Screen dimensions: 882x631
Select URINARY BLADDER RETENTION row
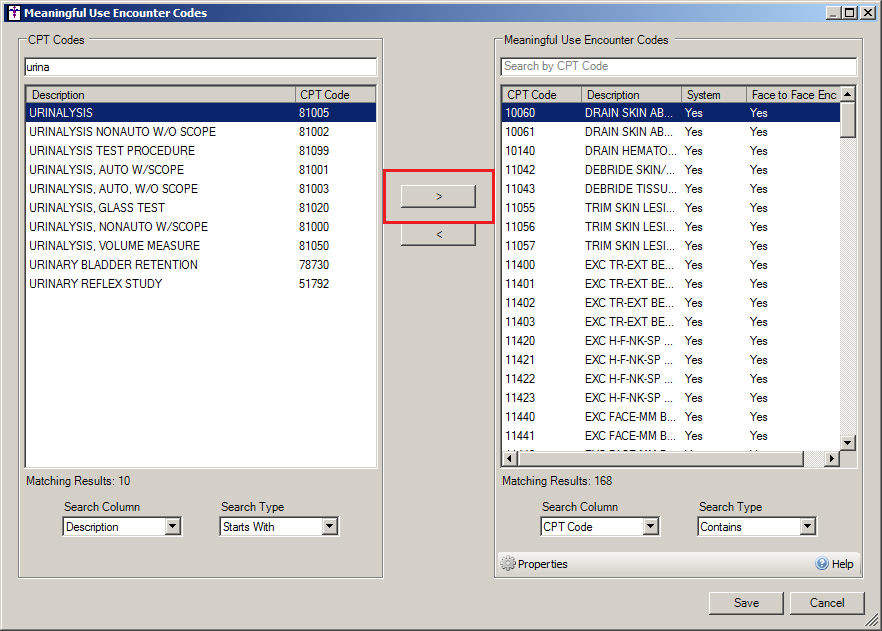(201, 265)
